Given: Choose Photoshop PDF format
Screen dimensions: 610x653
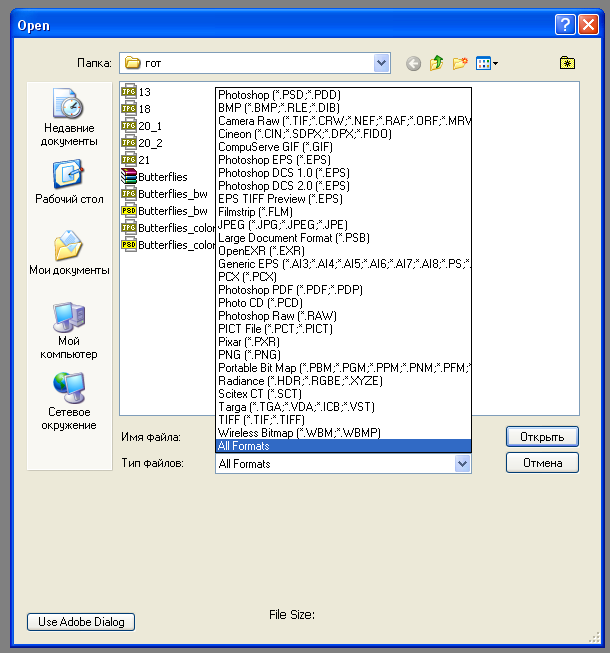Looking at the screenshot, I should click(344, 290).
